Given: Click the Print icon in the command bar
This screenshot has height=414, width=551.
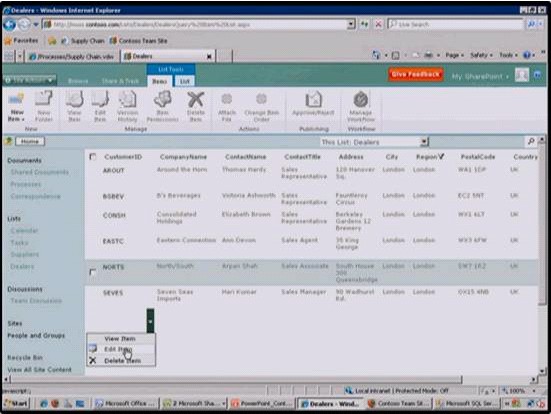Looking at the screenshot, I should tap(428, 55).
